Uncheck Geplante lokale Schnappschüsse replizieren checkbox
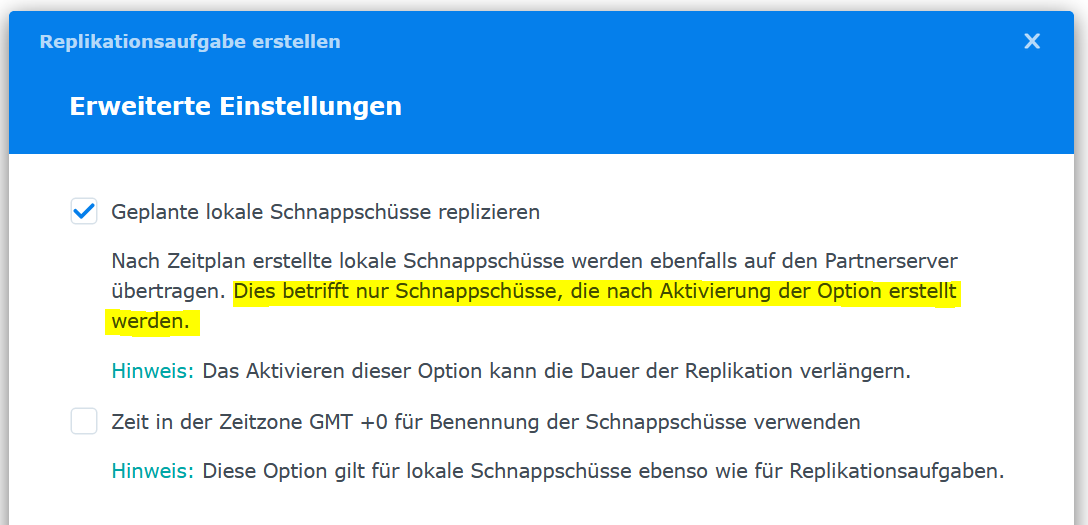The height and width of the screenshot is (525, 1088). 84,211
